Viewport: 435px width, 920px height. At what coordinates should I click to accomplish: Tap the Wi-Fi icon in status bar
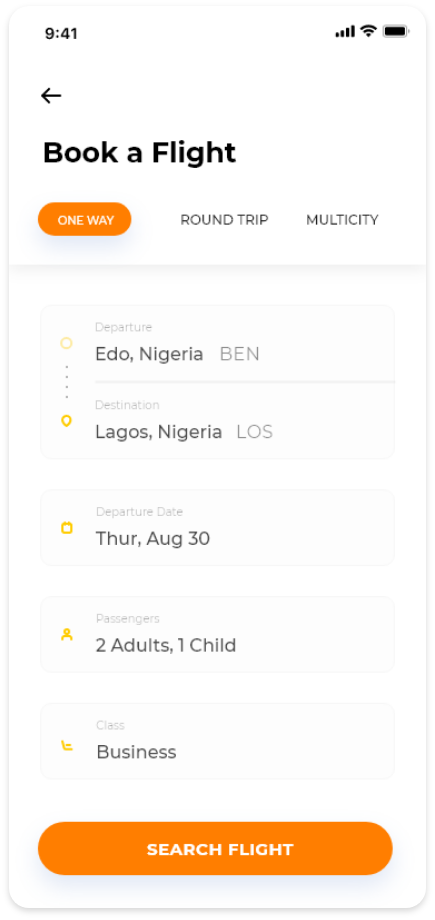coord(369,31)
